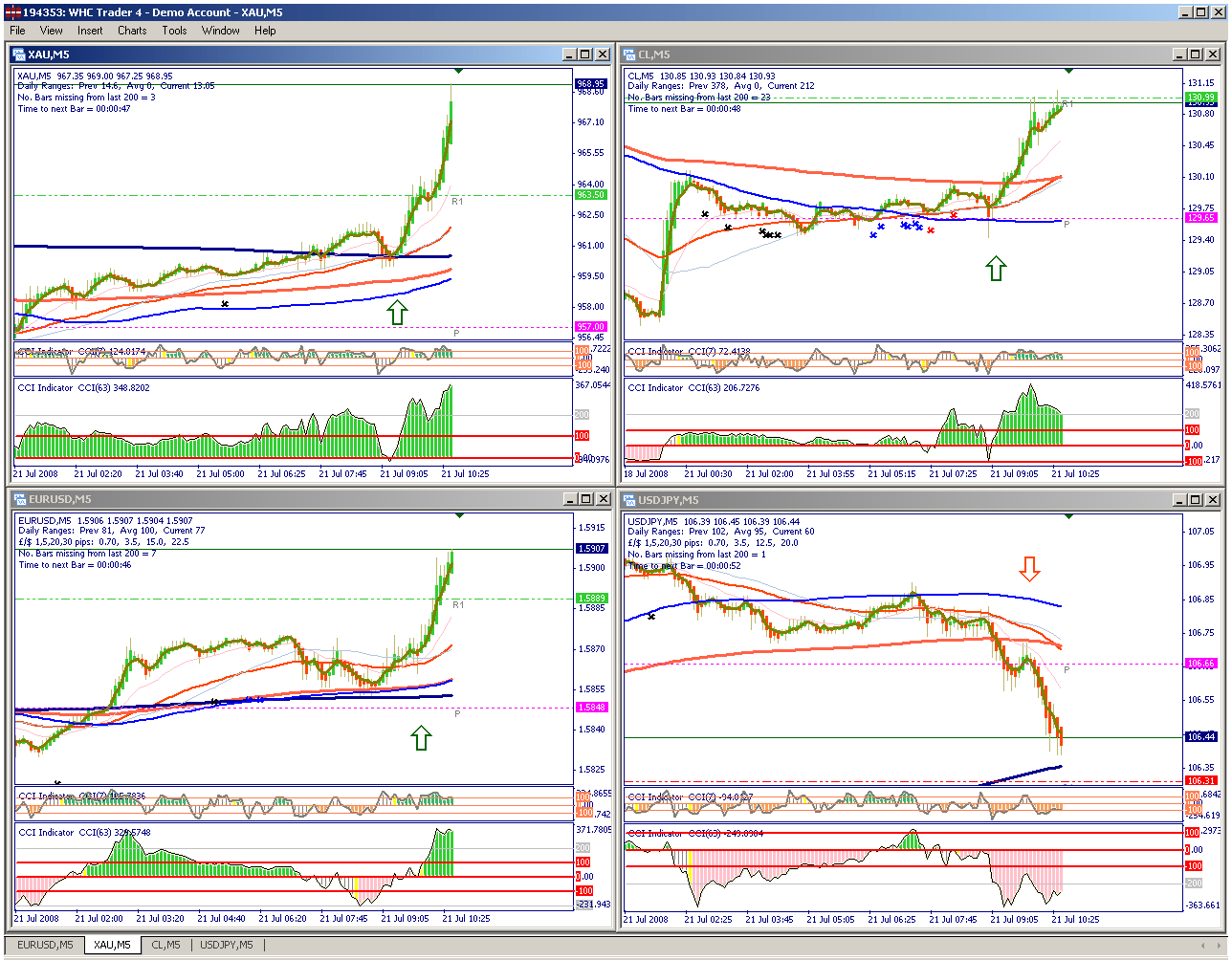Viewport: 1232px width, 960px height.
Task: Click the CL,M5 chart window icon
Action: click(629, 55)
